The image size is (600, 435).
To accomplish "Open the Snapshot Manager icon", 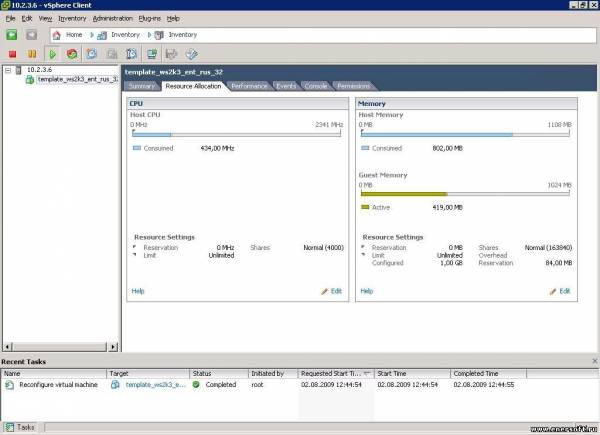I will point(131,54).
